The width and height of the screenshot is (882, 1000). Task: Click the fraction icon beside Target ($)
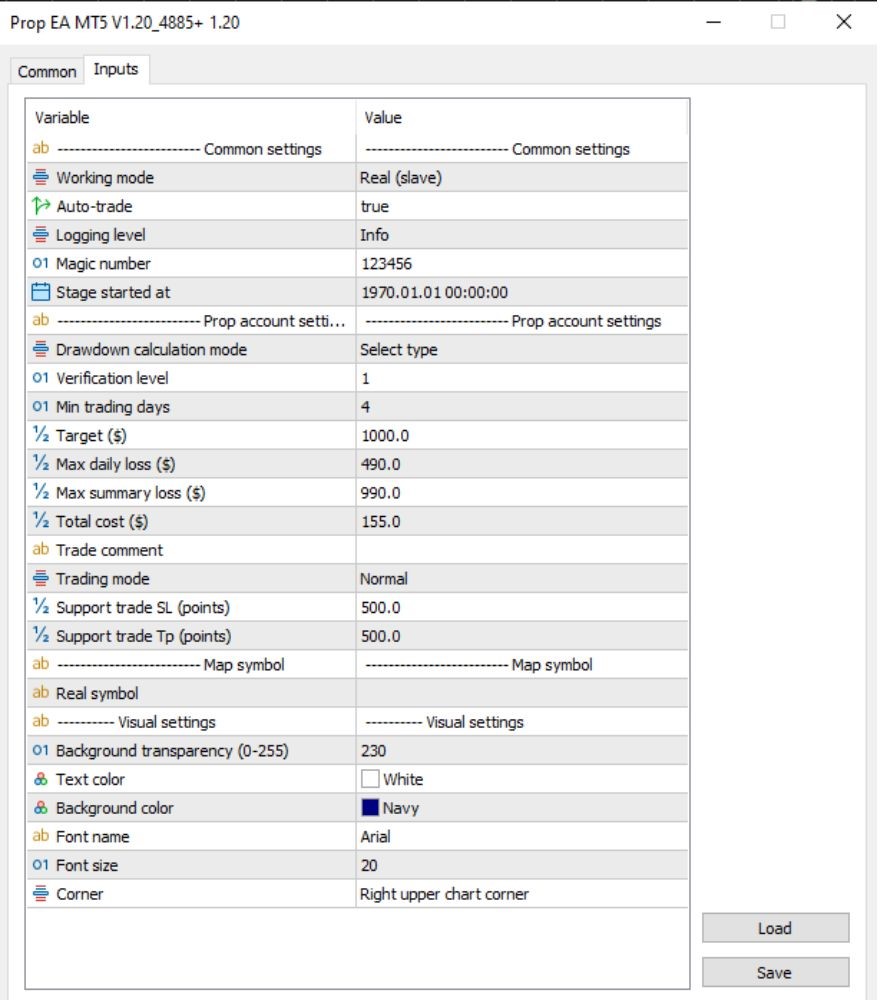(40, 435)
